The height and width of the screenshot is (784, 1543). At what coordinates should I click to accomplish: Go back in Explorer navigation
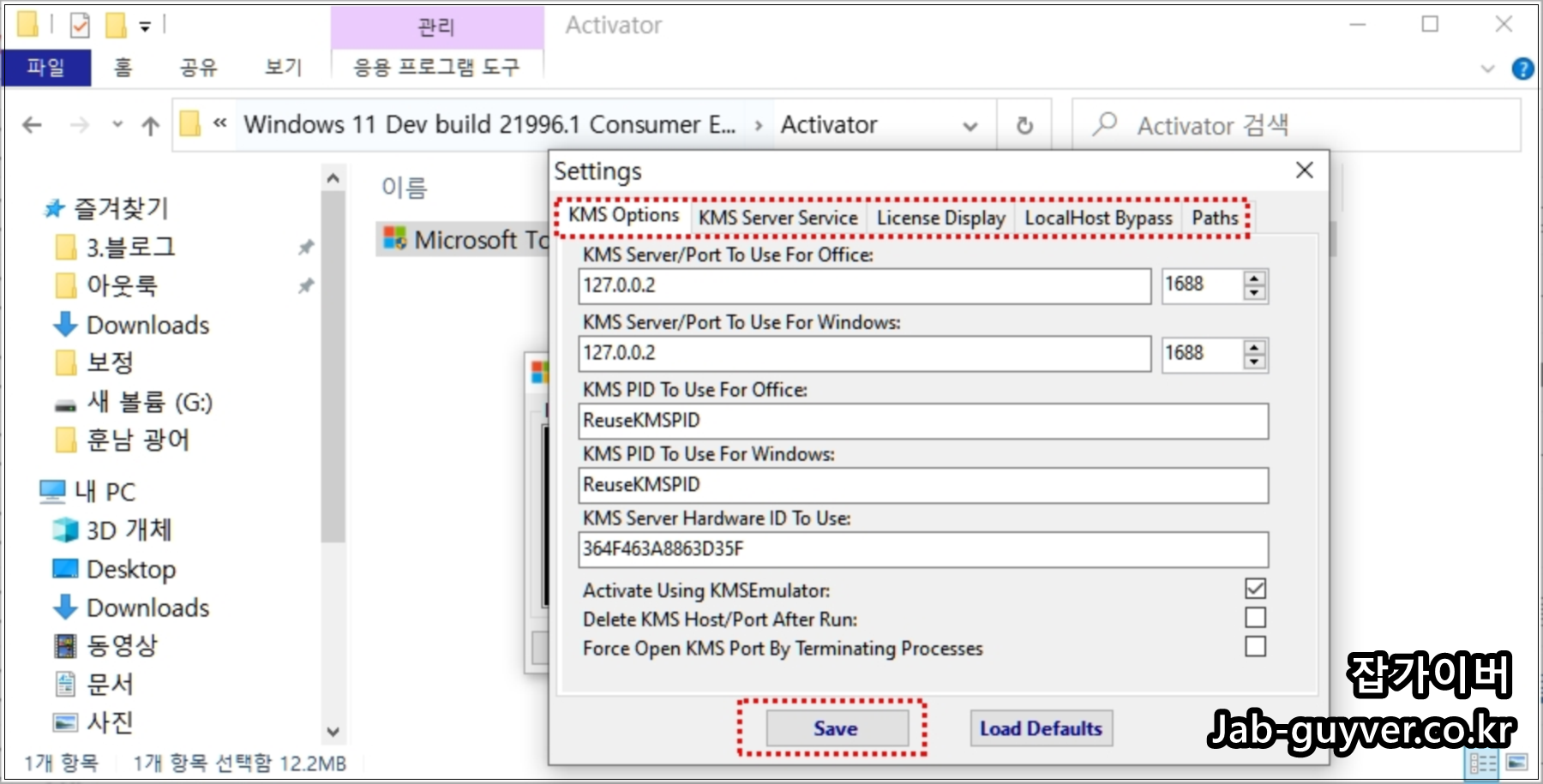pyautogui.click(x=33, y=126)
